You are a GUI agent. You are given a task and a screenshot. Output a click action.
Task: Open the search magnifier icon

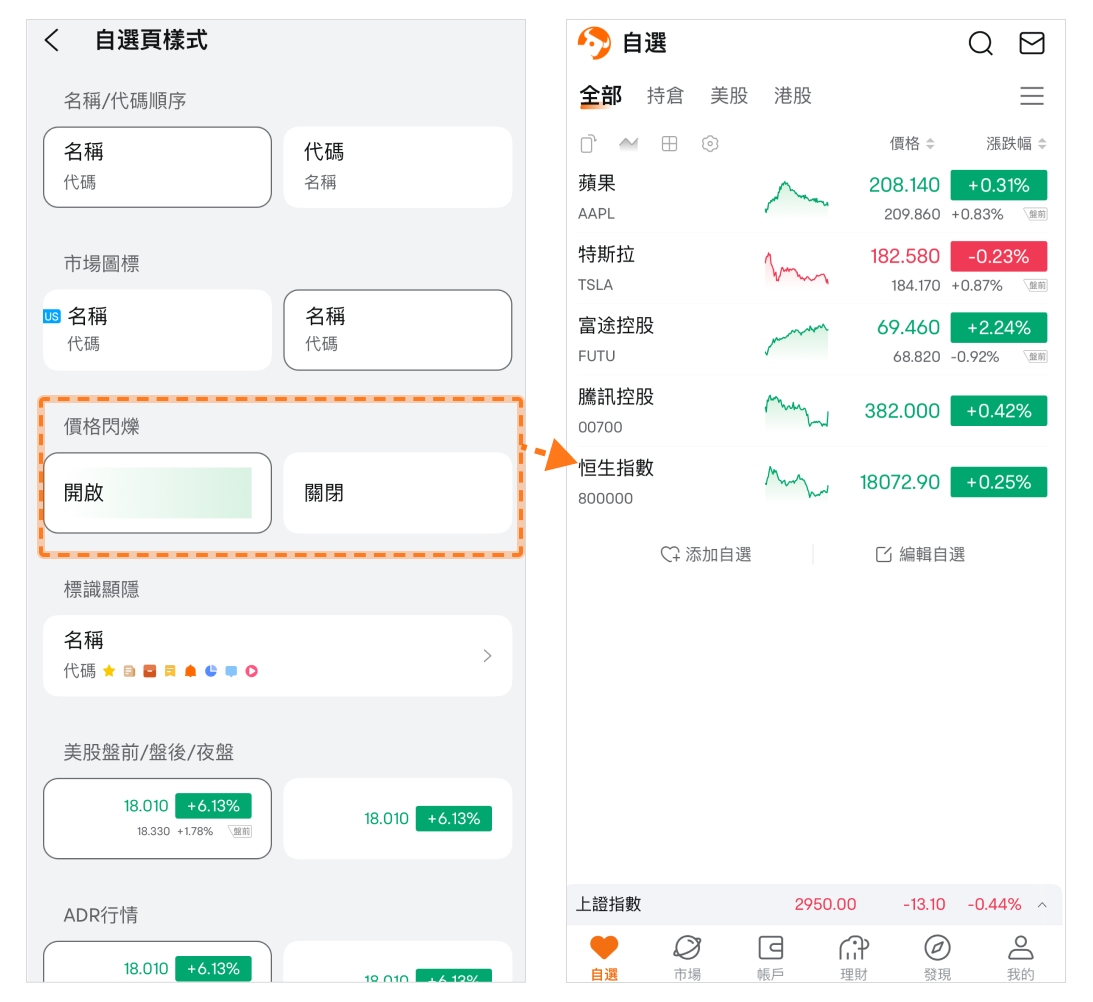coord(980,43)
